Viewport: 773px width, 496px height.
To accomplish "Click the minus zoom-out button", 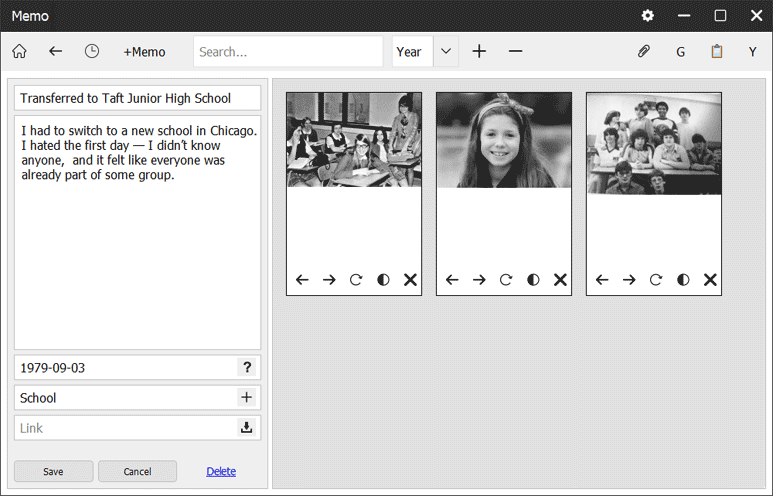I will pos(515,51).
